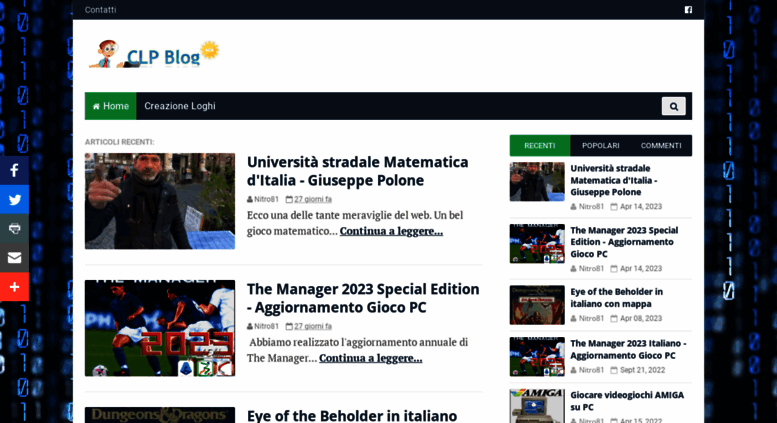
Task: Click the search magnifier button
Action: point(673,106)
